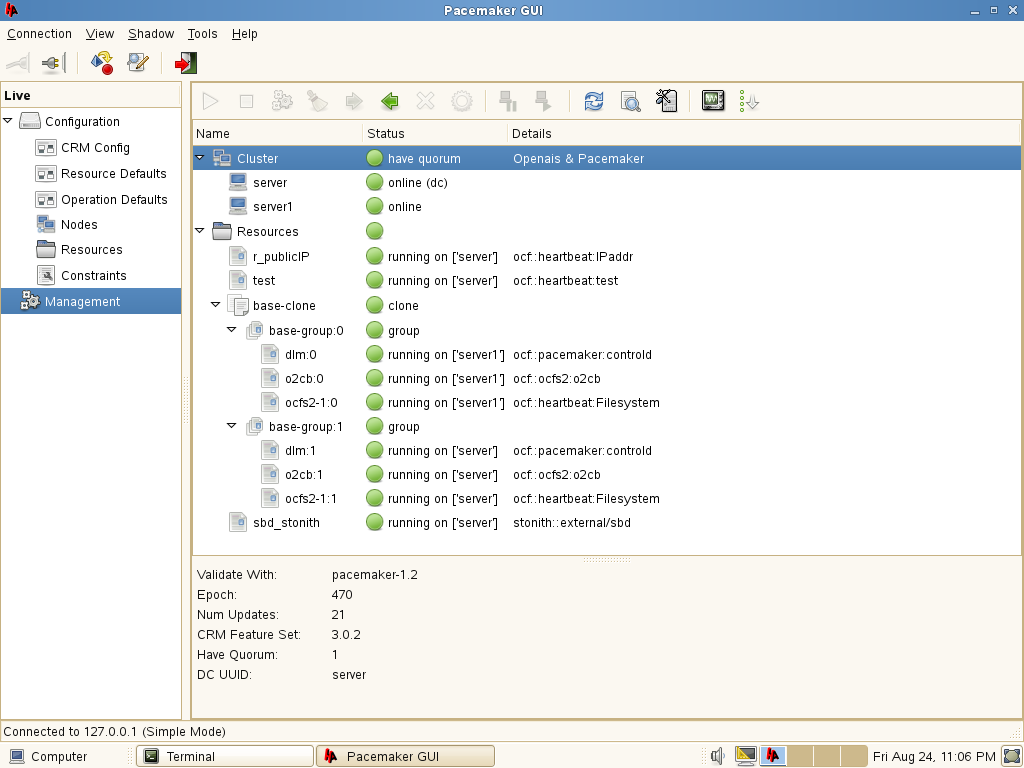This screenshot has height=768, width=1024.
Task: Click the greyed server icon left of the toolbar divider
Action: pos(507,101)
